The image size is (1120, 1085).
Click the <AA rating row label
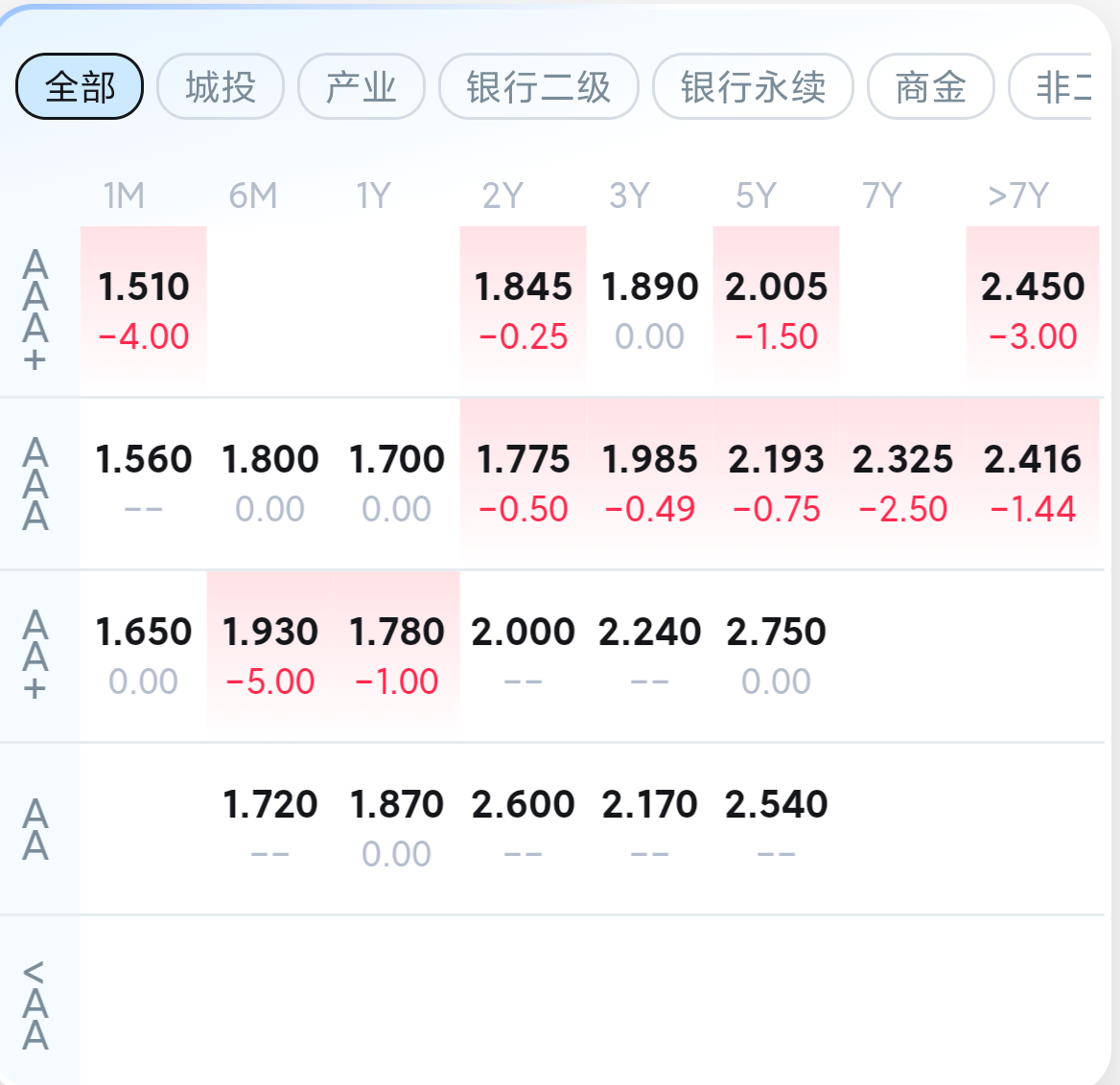click(35, 1004)
